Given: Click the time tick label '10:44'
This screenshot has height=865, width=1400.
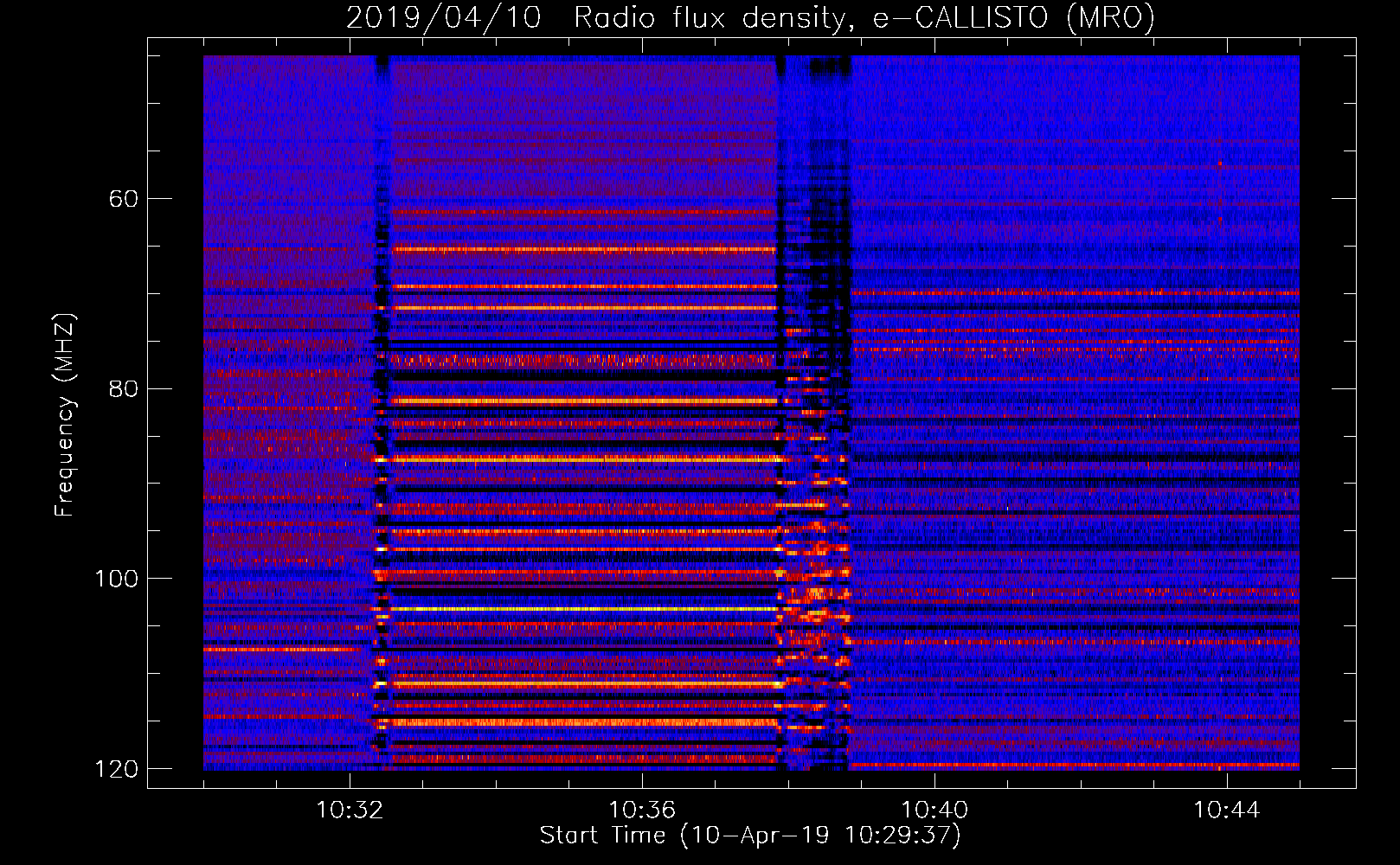Looking at the screenshot, I should pyautogui.click(x=1227, y=811).
